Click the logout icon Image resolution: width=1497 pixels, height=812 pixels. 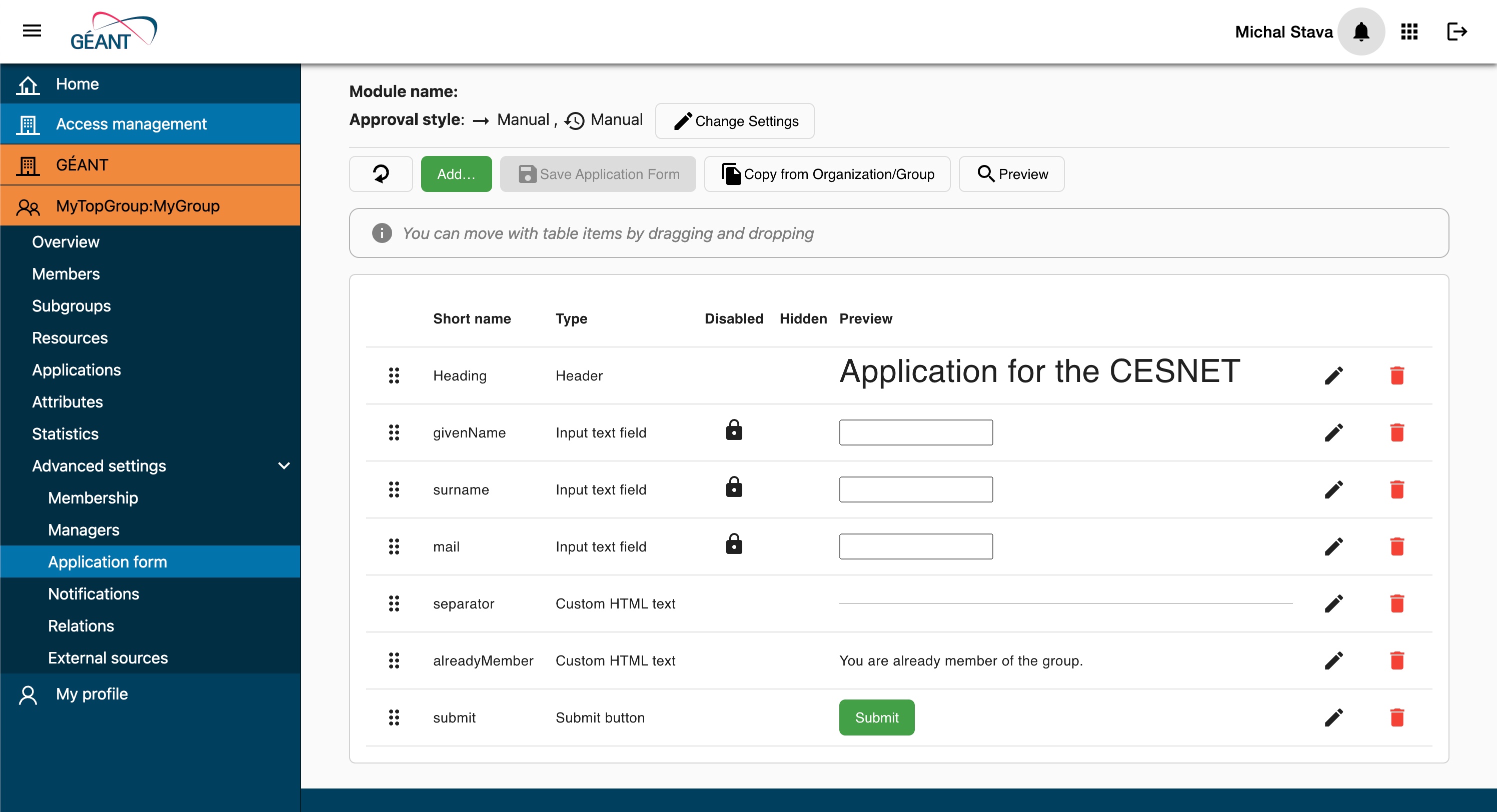pyautogui.click(x=1457, y=31)
